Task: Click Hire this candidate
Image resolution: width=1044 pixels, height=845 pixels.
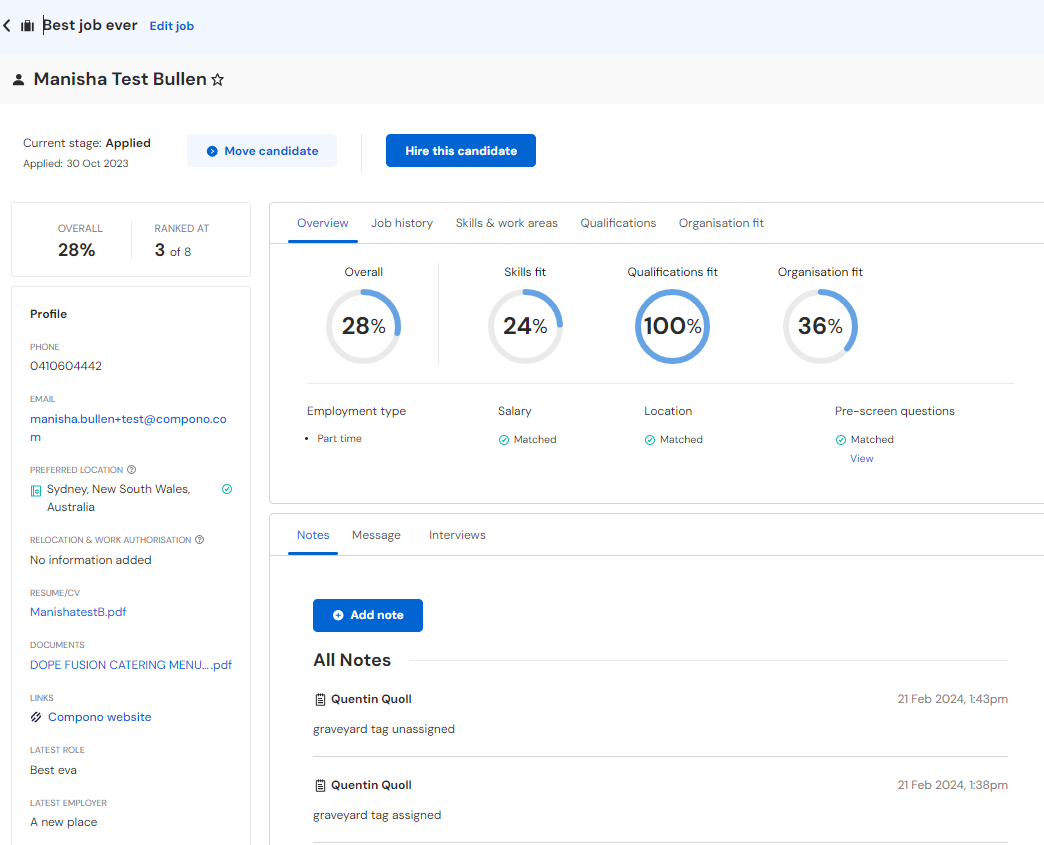Action: 461,150
